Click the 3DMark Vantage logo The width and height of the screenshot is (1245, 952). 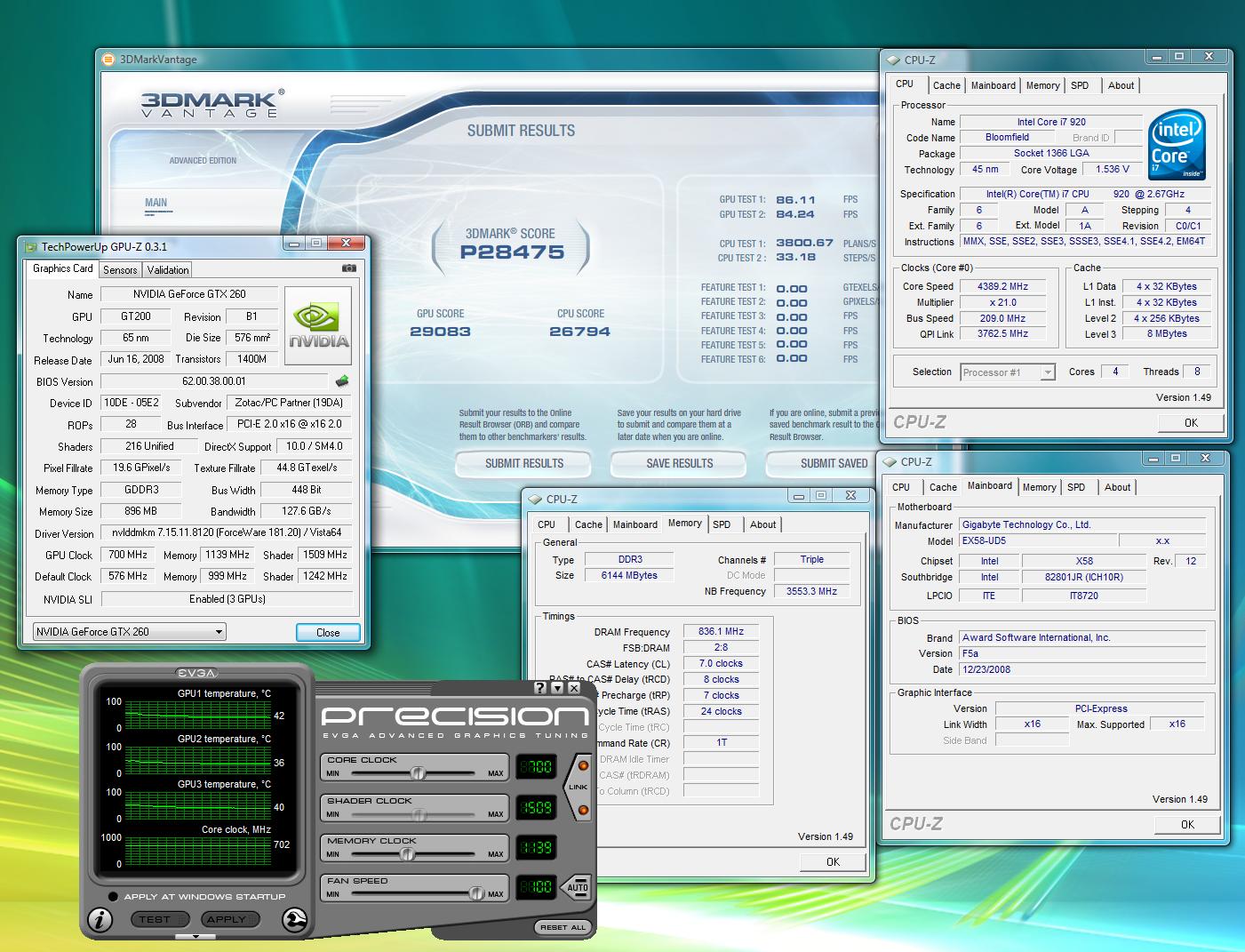tap(212, 103)
